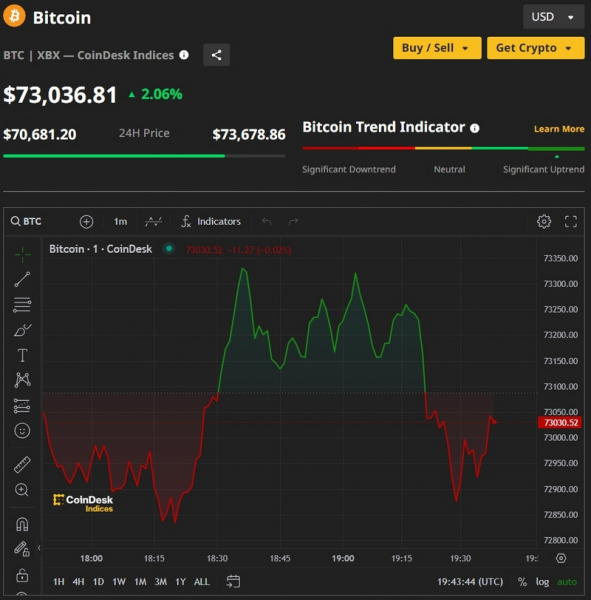Viewport: 591px width, 600px height.
Task: Expand the Get Crypto dropdown
Action: pos(535,48)
